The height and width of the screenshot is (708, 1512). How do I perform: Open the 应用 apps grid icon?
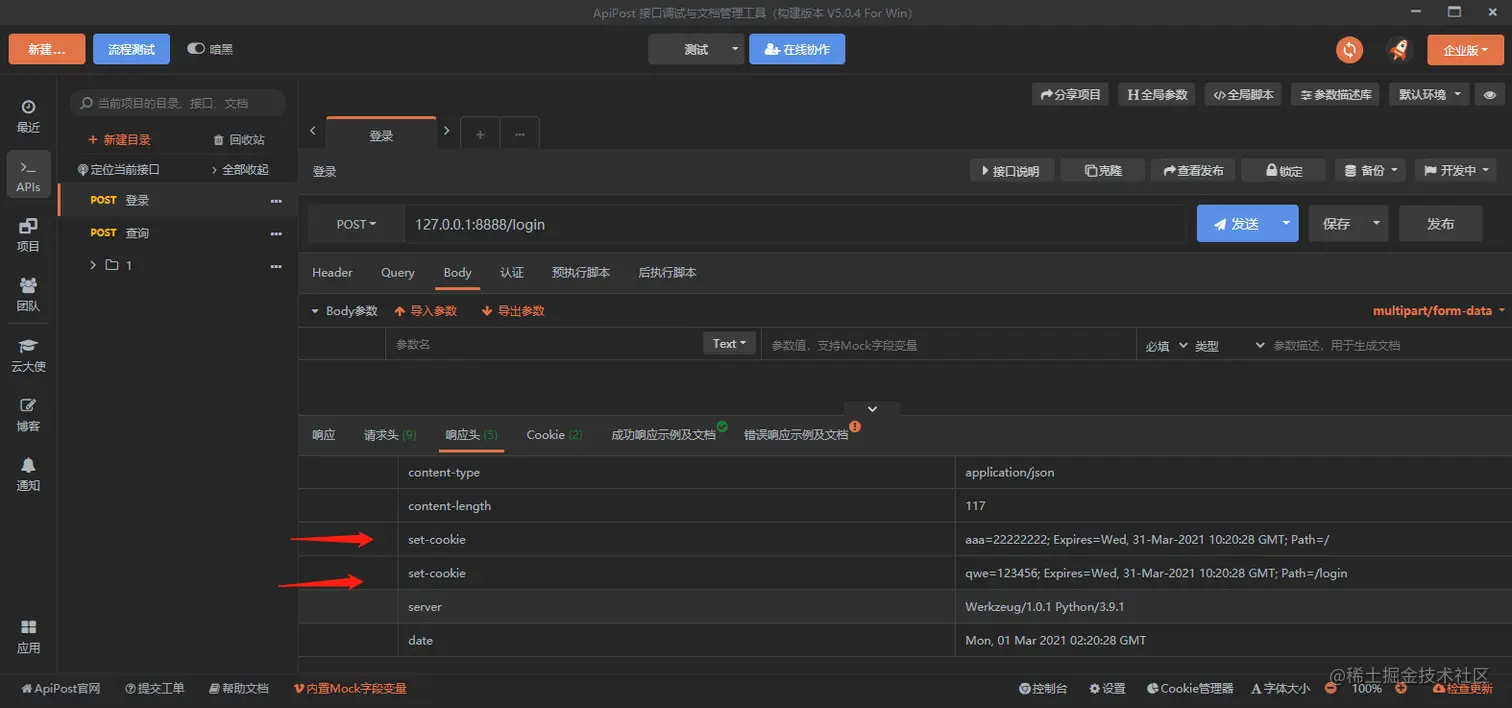point(28,636)
